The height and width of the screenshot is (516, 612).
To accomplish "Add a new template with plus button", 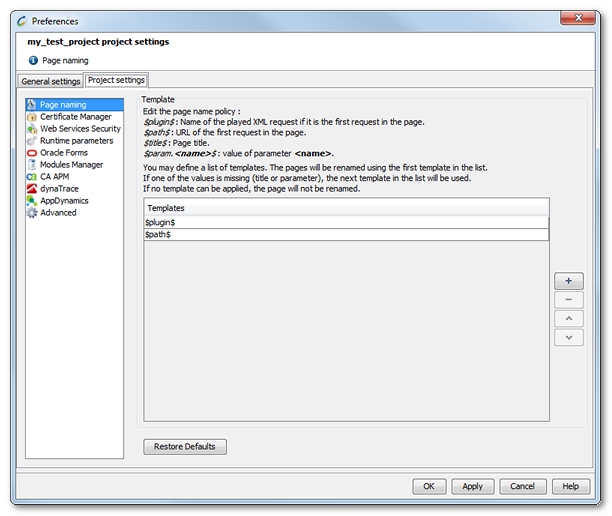I will (x=568, y=281).
